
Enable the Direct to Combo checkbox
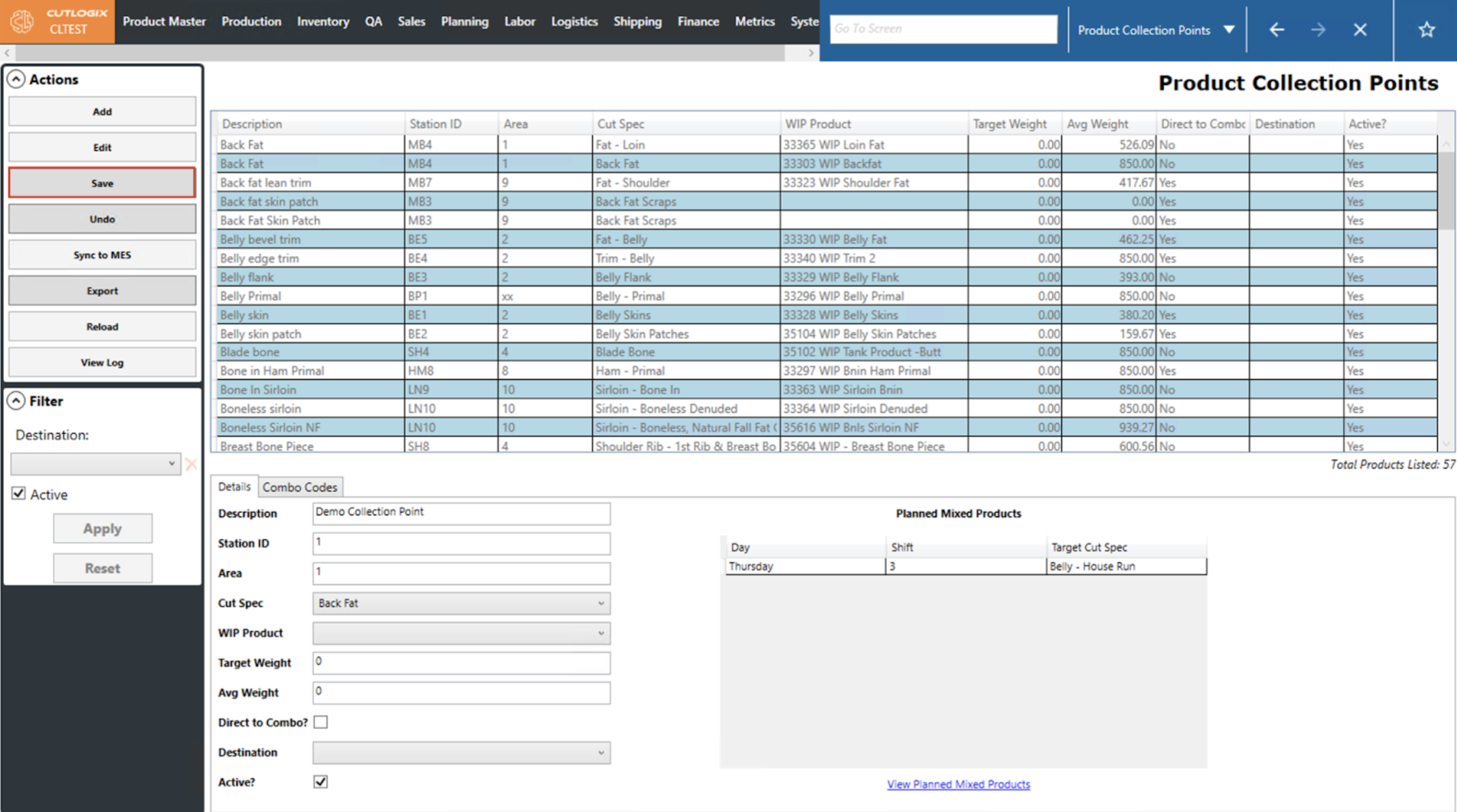[x=321, y=722]
